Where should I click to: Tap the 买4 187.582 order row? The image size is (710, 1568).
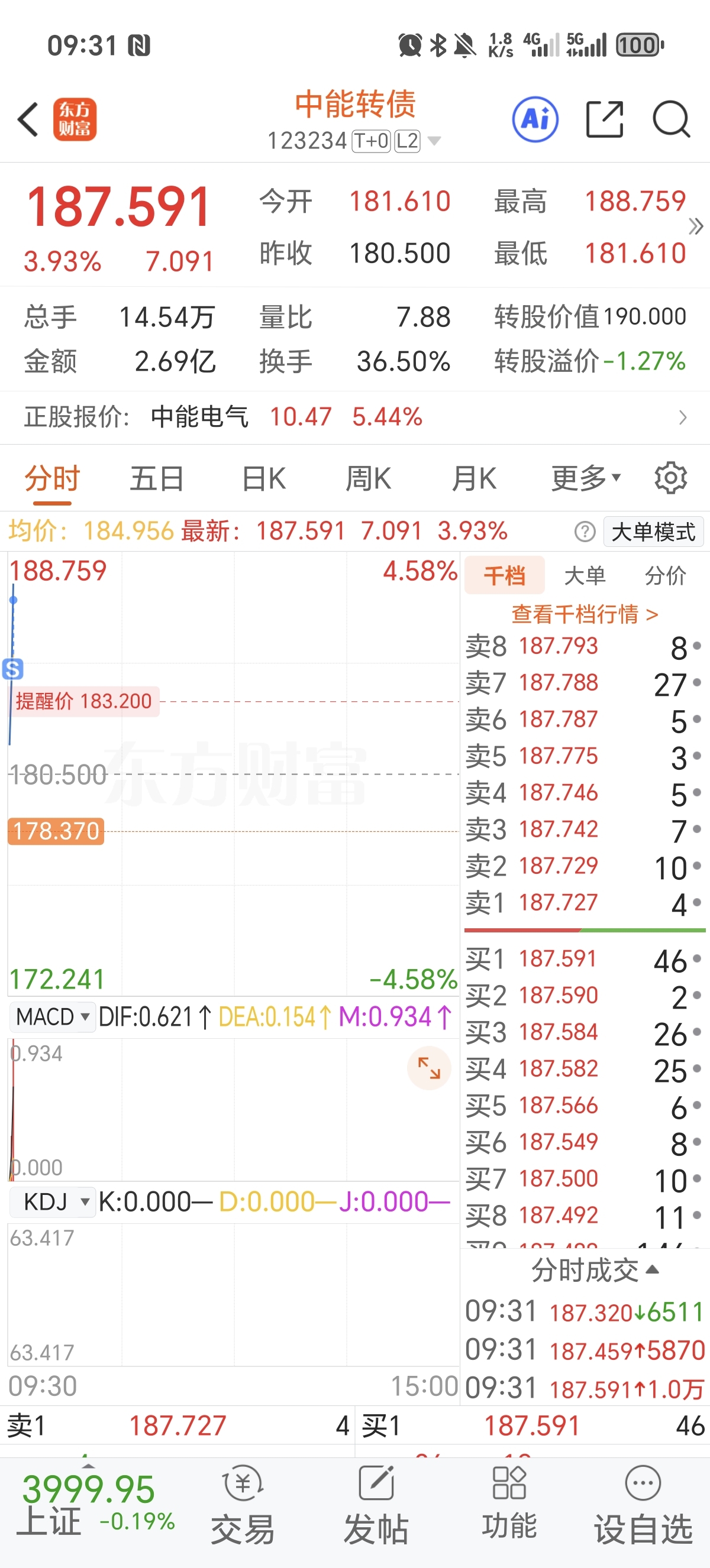coord(584,1069)
